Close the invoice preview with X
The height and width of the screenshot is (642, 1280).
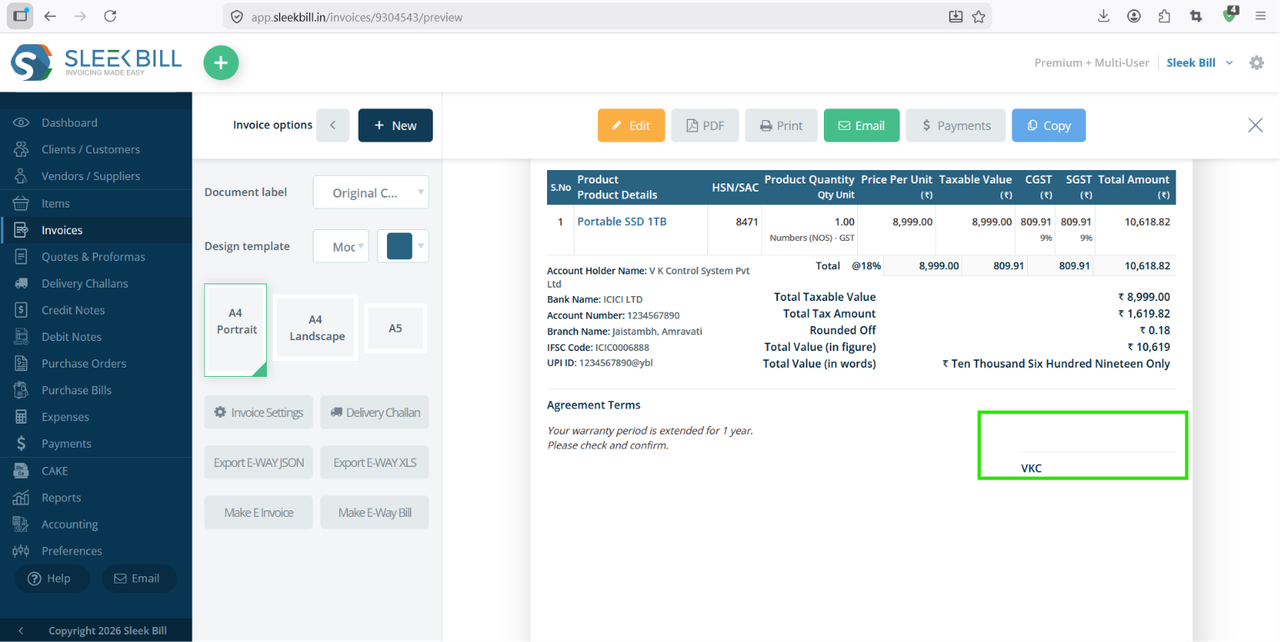pos(1255,125)
